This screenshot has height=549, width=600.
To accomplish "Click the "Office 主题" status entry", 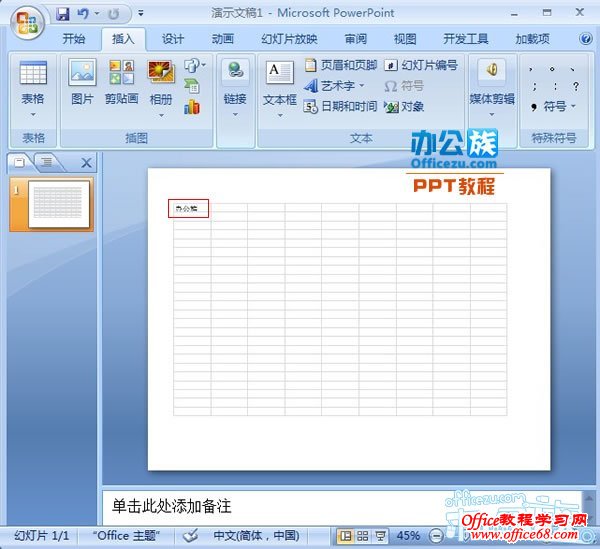I will point(126,535).
